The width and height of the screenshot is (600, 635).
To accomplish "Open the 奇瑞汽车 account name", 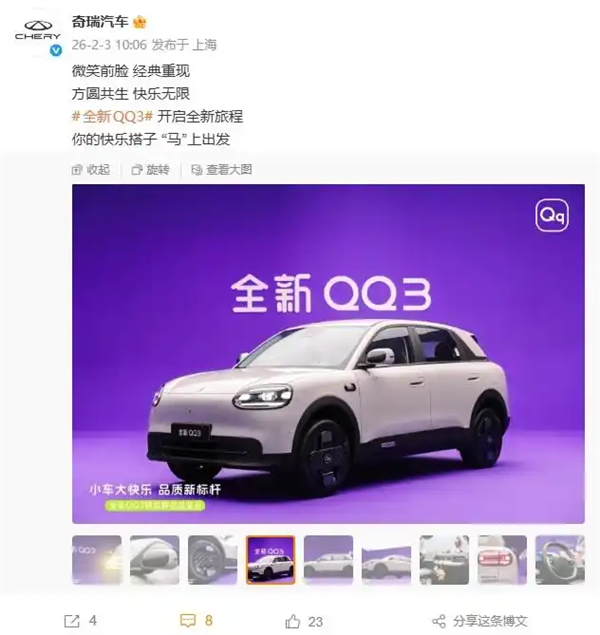I will [x=100, y=21].
